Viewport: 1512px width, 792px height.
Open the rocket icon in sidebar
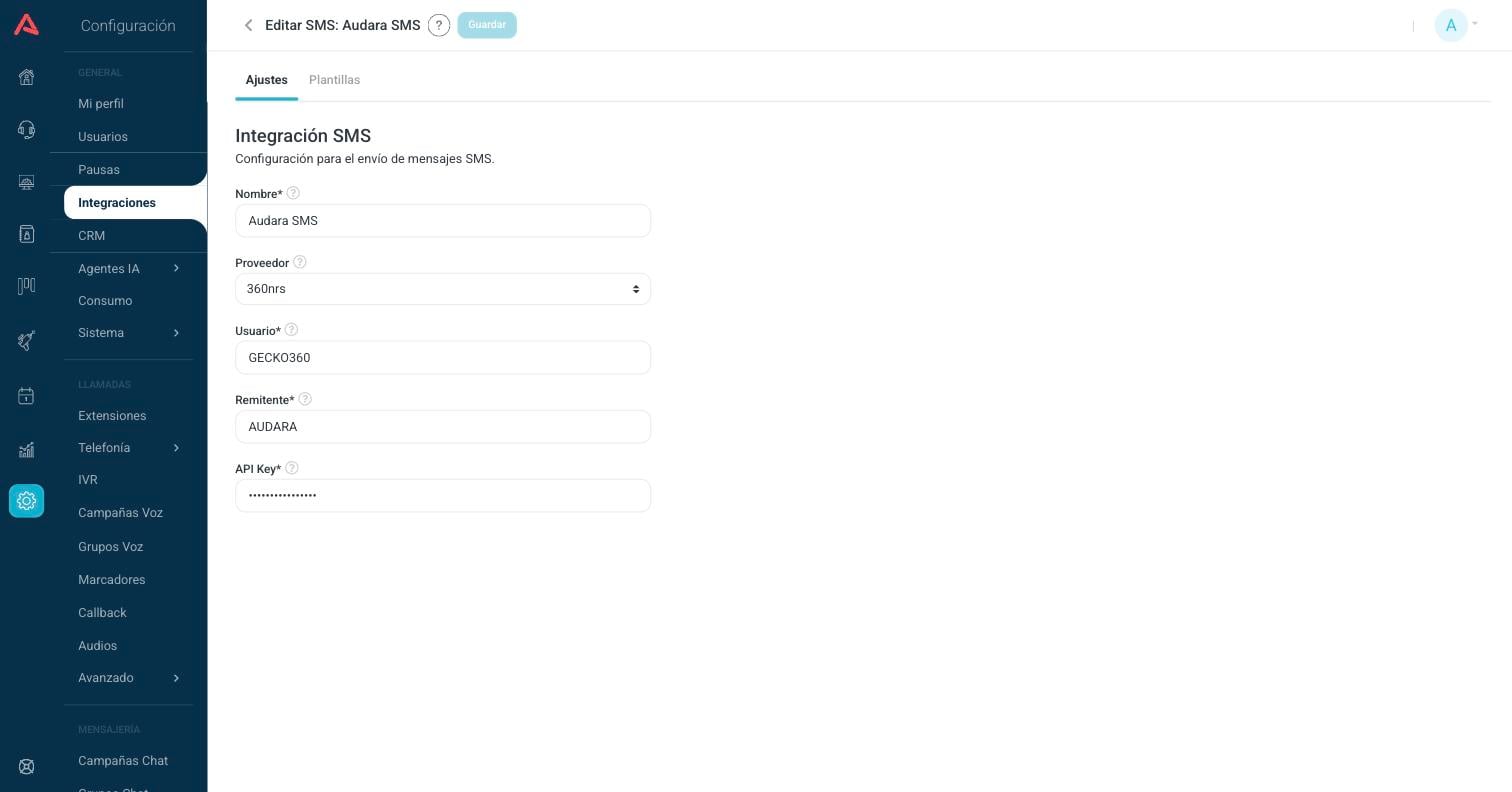coord(27,340)
